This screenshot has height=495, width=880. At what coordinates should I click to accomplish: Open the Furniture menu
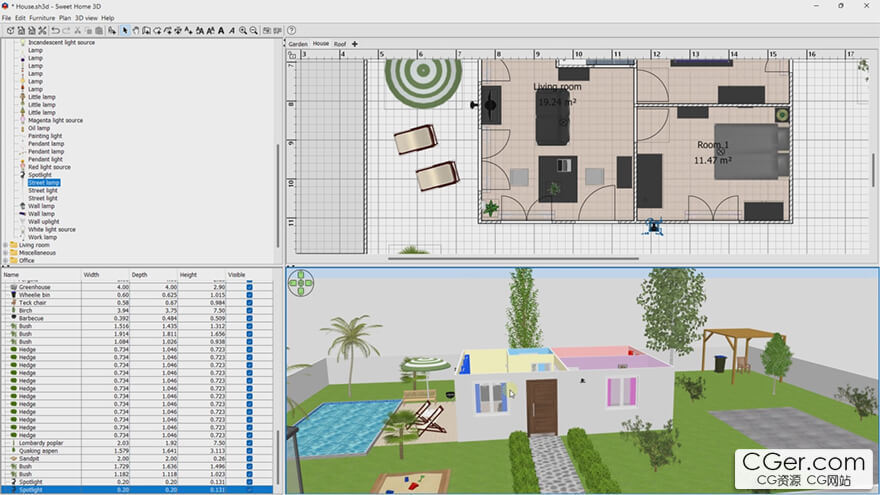[42, 18]
